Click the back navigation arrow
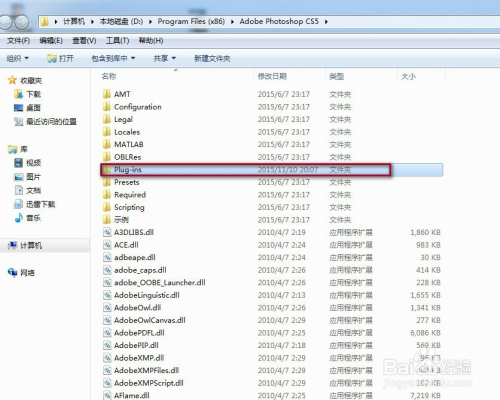The width and height of the screenshot is (500, 400). 6,22
